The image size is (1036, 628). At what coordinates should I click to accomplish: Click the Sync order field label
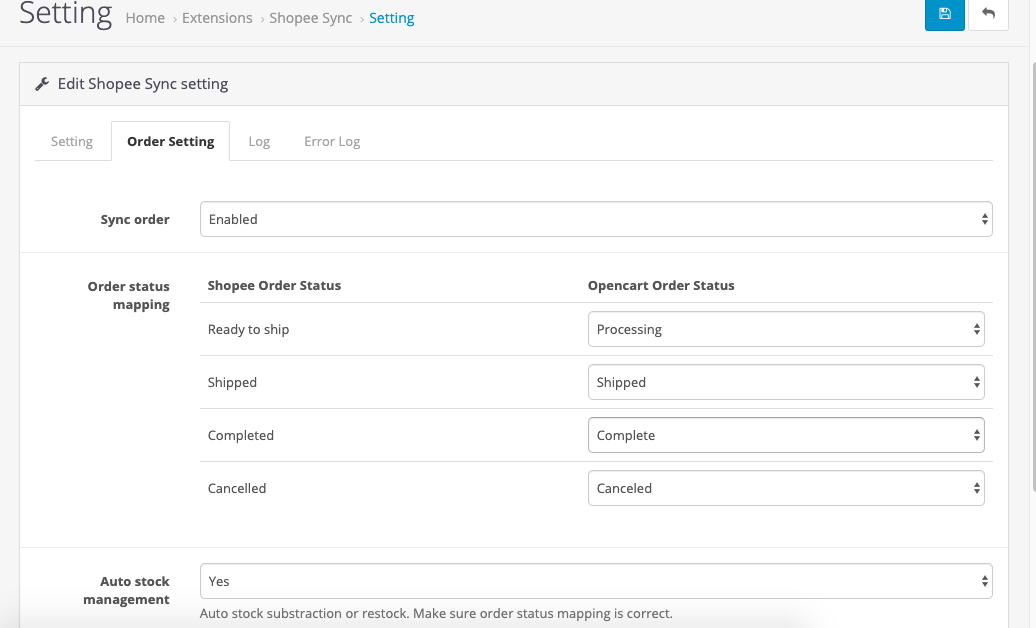pyautogui.click(x=135, y=219)
